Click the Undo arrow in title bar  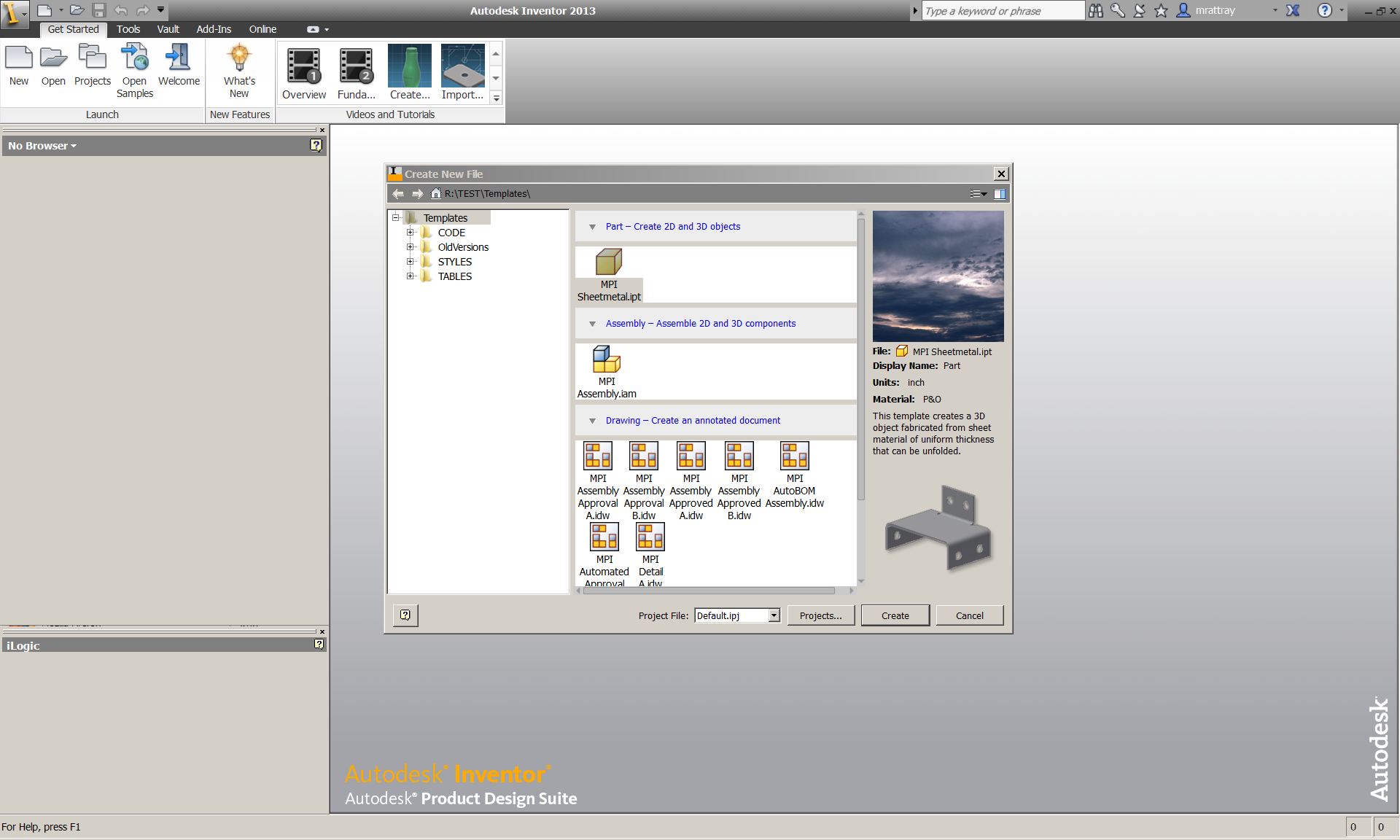point(121,10)
